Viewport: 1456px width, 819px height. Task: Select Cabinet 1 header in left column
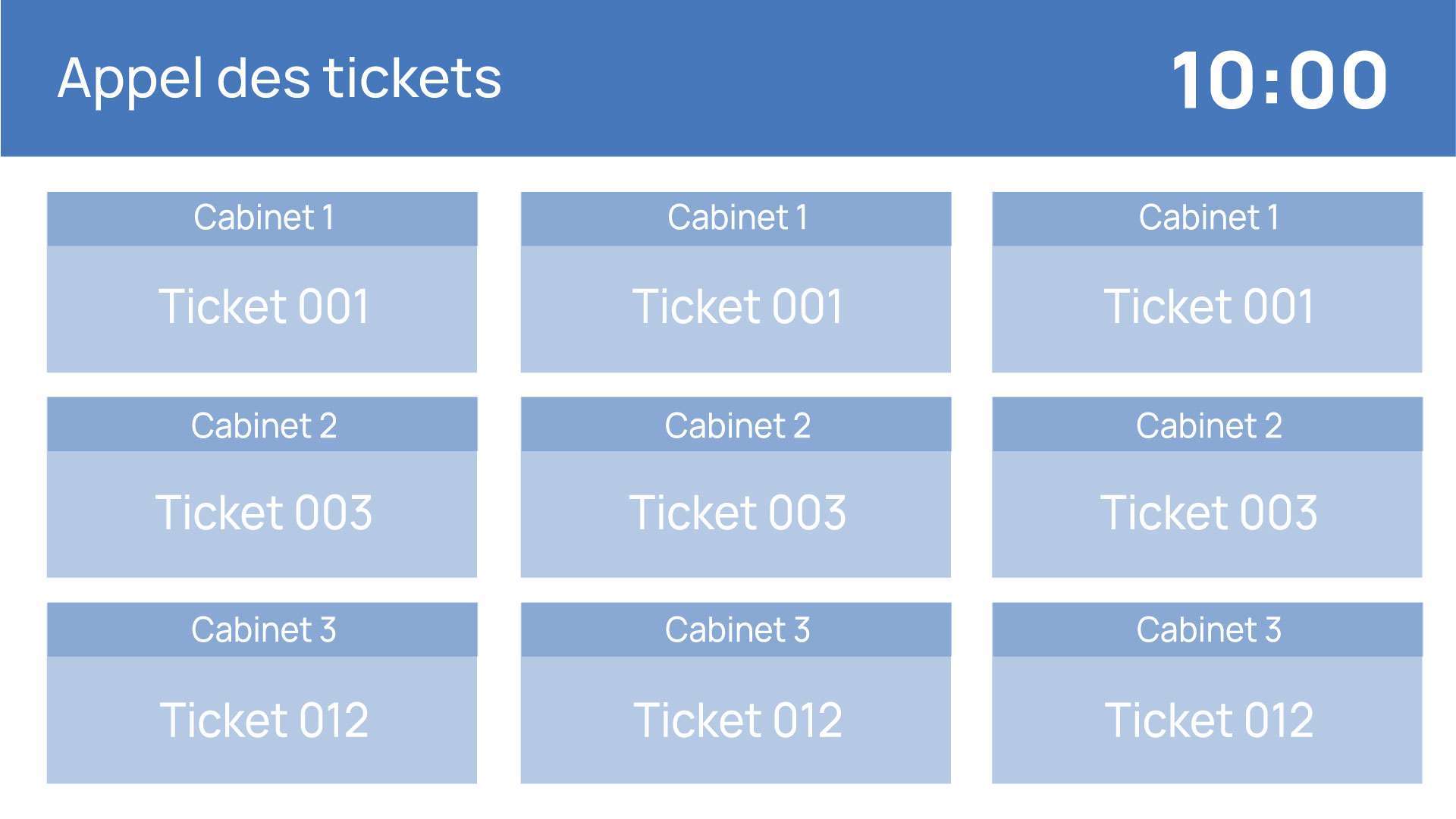262,218
